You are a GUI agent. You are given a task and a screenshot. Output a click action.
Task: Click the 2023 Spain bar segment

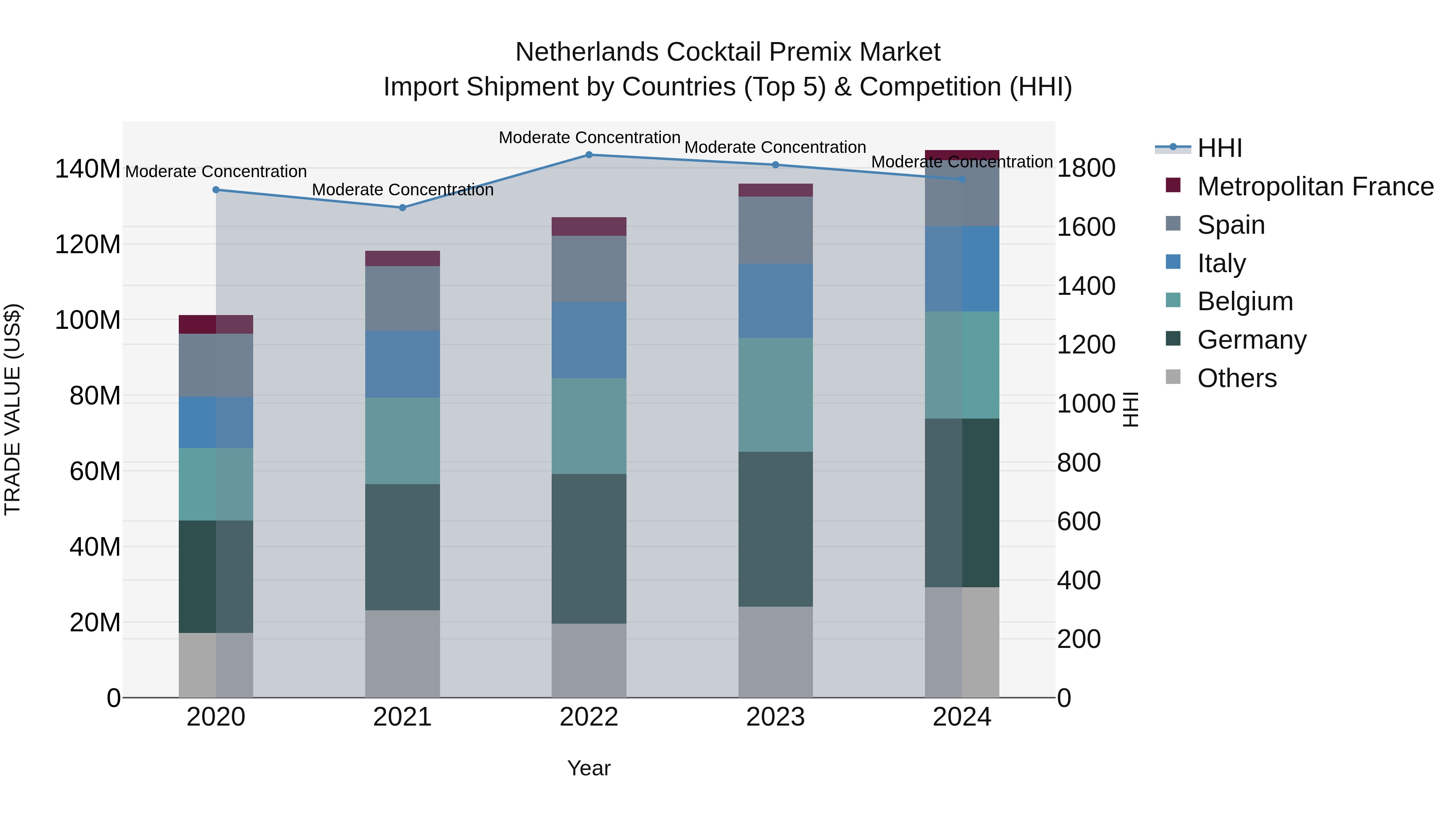pyautogui.click(x=775, y=230)
